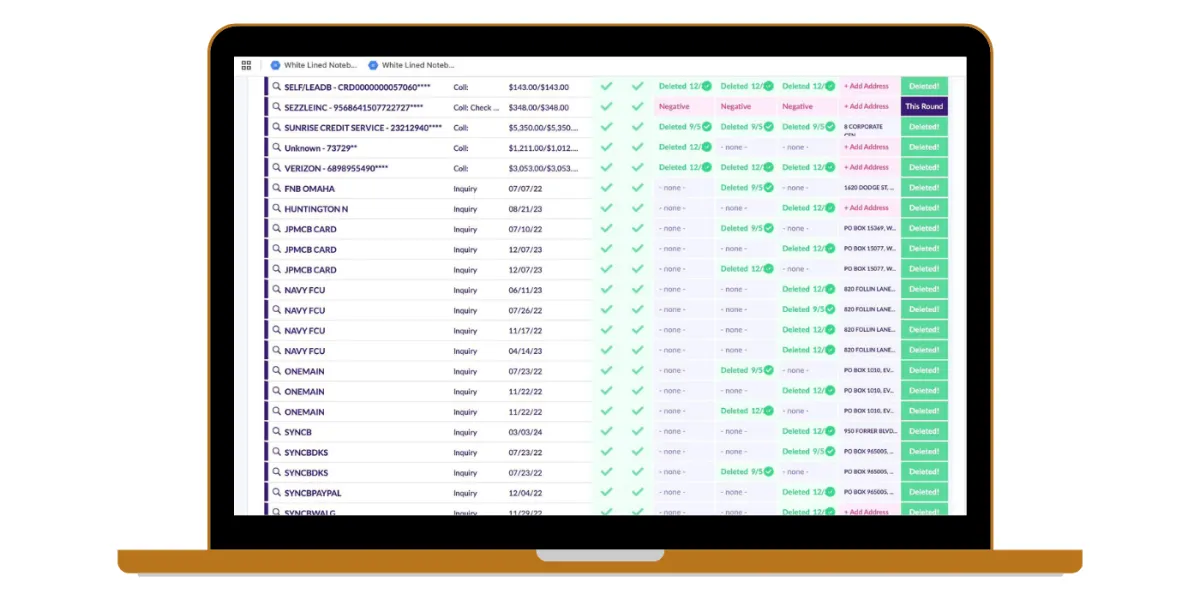Click the search icon next to SUNRISE CREDIT SERVICE
The width and height of the screenshot is (1200, 600).
[277, 127]
